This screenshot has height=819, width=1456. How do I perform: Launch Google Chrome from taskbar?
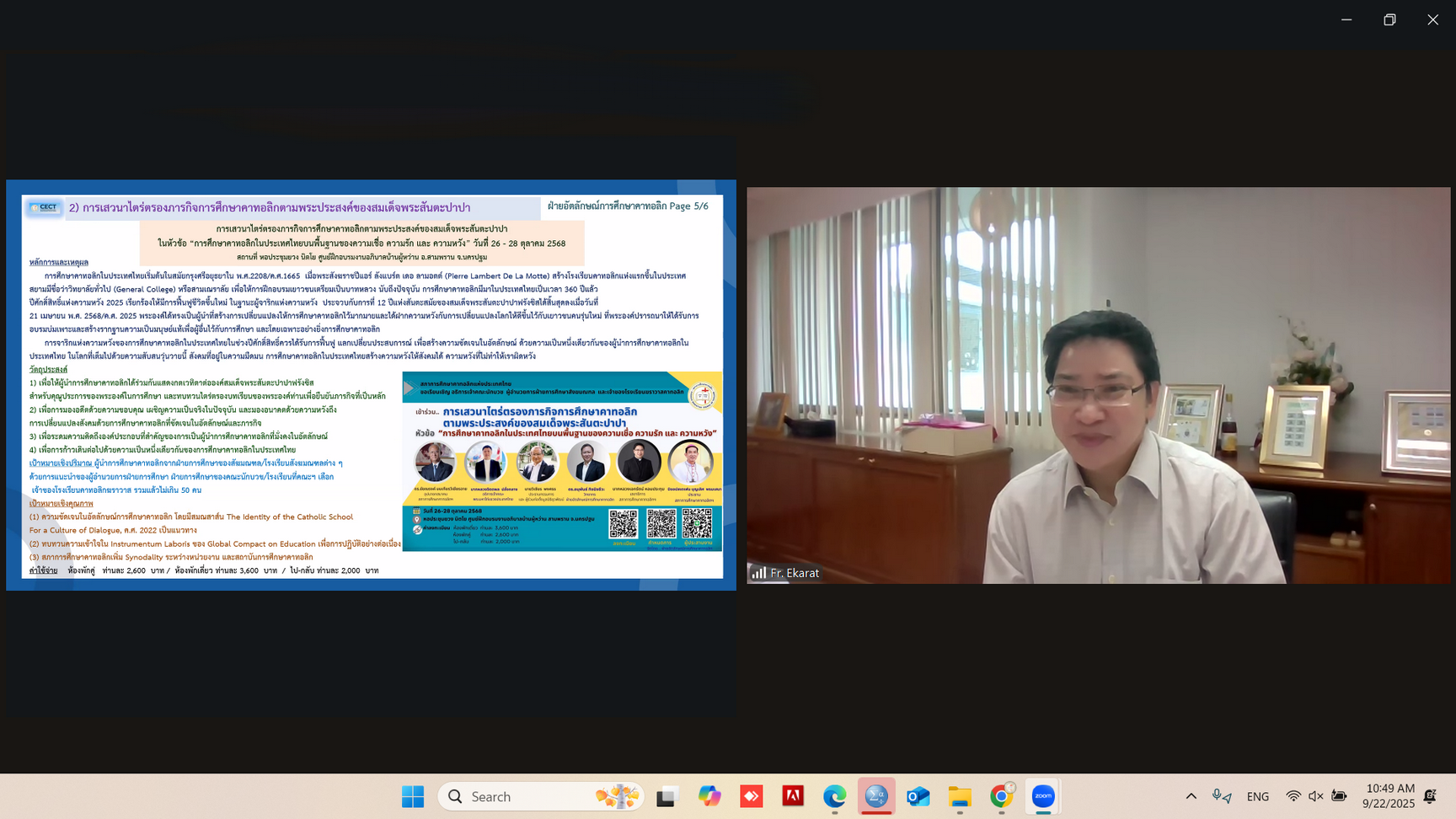(x=1001, y=796)
